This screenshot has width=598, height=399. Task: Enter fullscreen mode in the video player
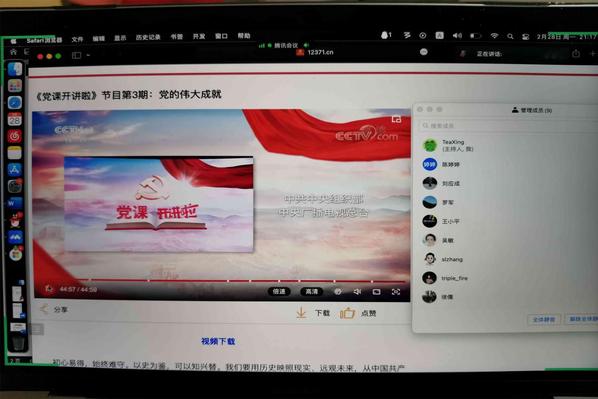[396, 292]
